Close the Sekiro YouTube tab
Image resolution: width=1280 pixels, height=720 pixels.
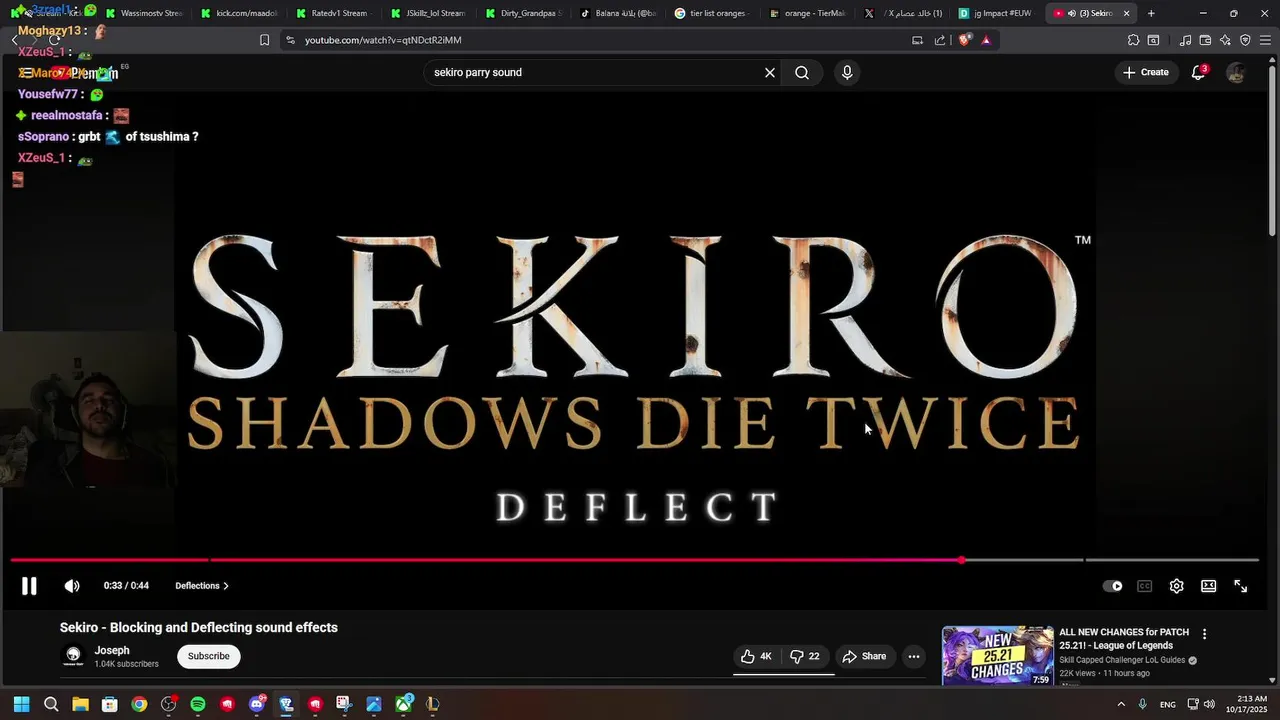1127,13
